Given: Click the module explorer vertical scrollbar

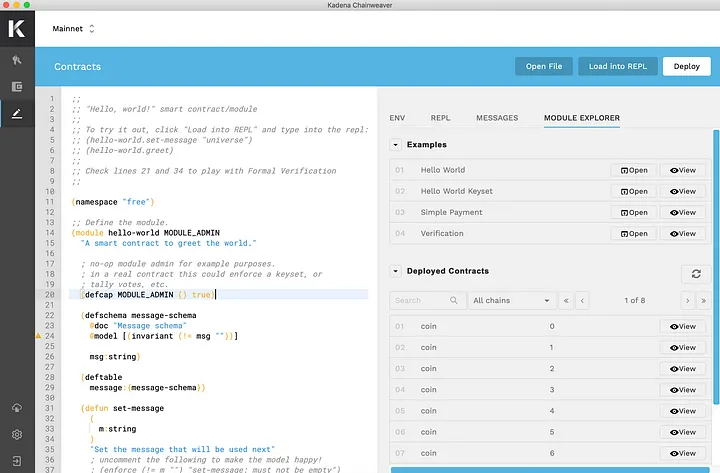Looking at the screenshot, I should (716, 267).
